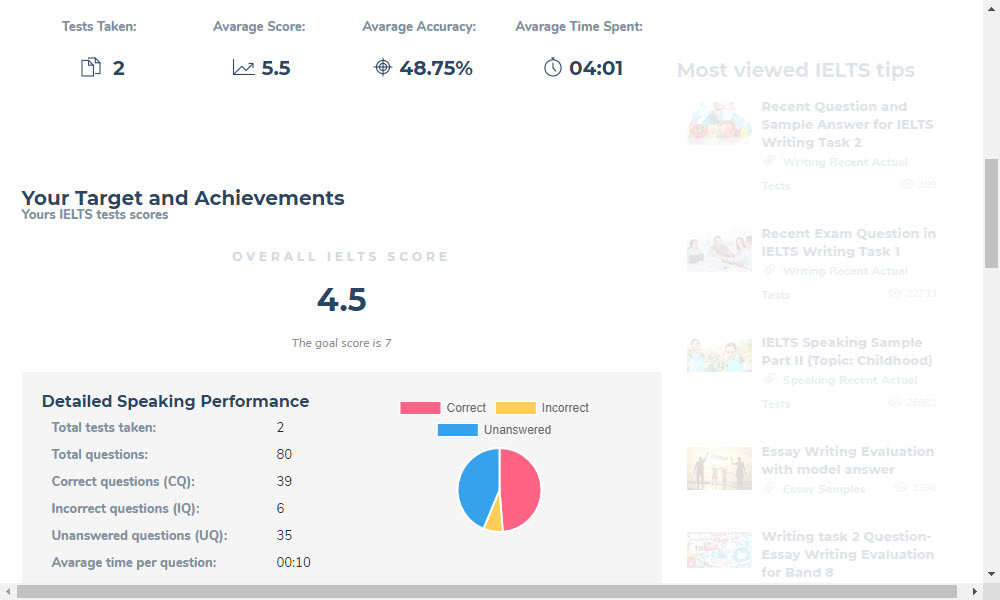Click the blue Unanswered slice of pie chart
1000x600 pixels.
(x=476, y=485)
